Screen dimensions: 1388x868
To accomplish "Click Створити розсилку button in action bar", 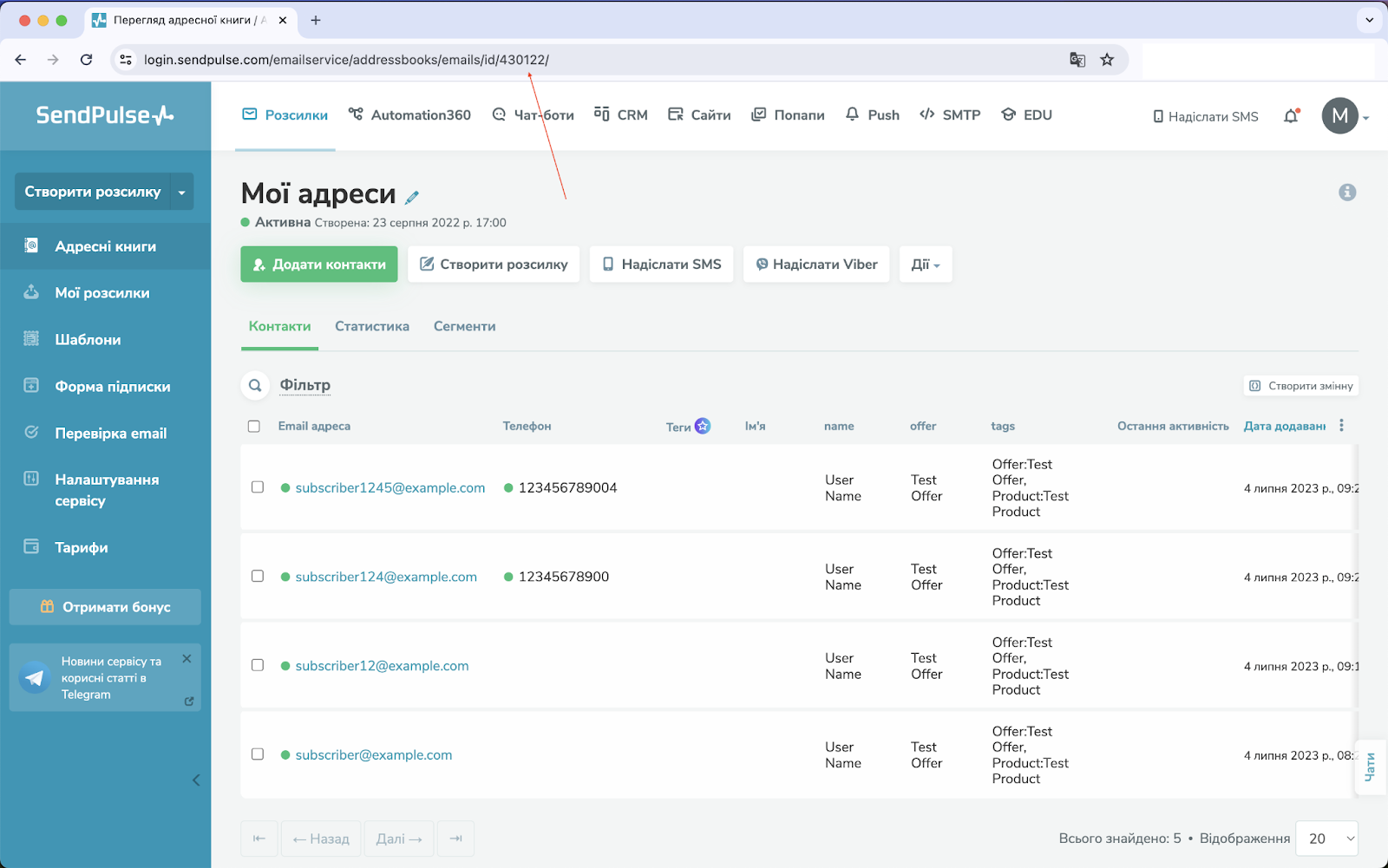I will click(494, 264).
